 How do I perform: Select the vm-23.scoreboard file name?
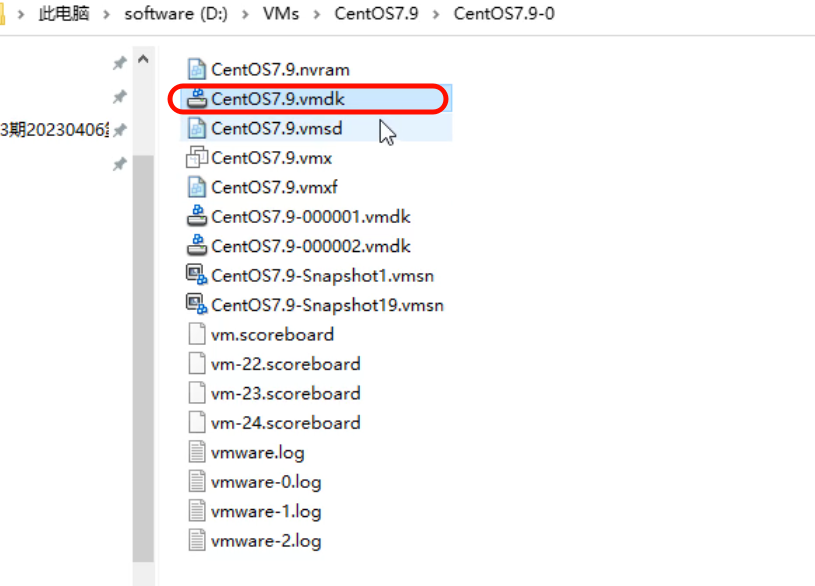(x=286, y=394)
